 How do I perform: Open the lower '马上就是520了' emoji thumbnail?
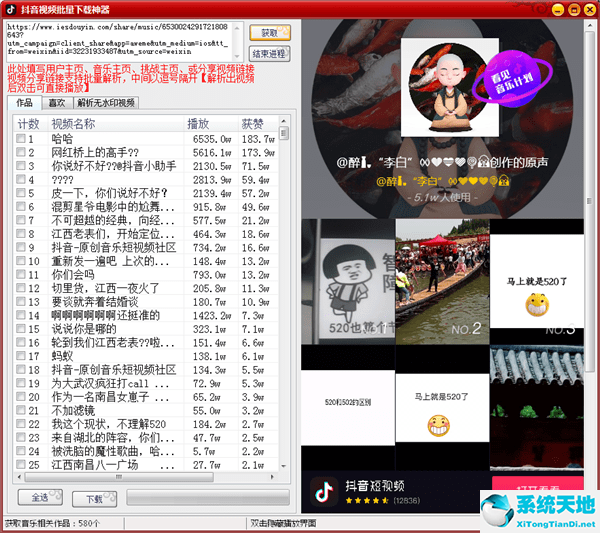pos(442,407)
